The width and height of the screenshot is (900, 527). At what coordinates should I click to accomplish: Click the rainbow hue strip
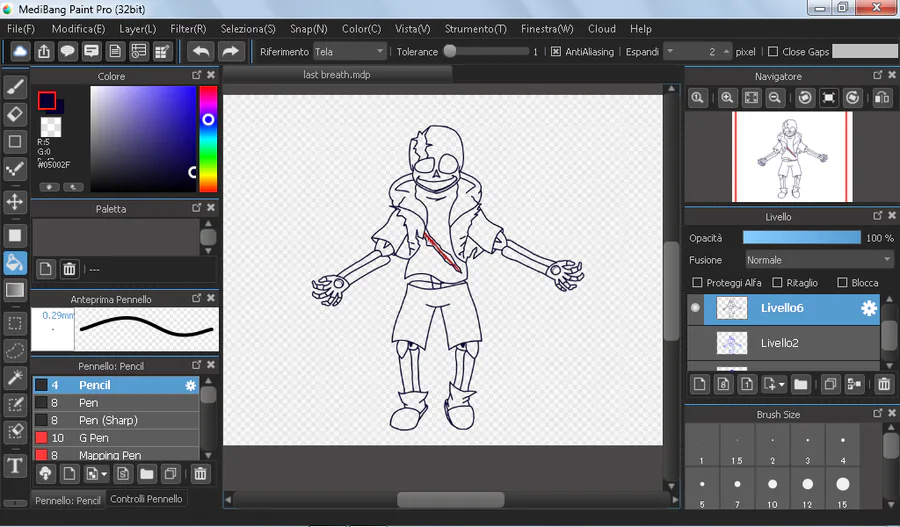click(208, 139)
